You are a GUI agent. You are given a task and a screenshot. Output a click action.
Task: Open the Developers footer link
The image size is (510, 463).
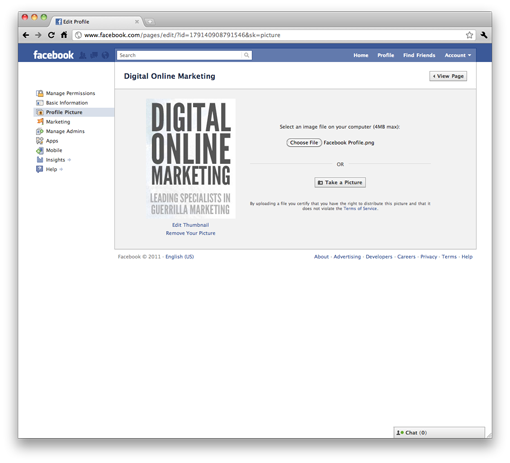click(379, 257)
